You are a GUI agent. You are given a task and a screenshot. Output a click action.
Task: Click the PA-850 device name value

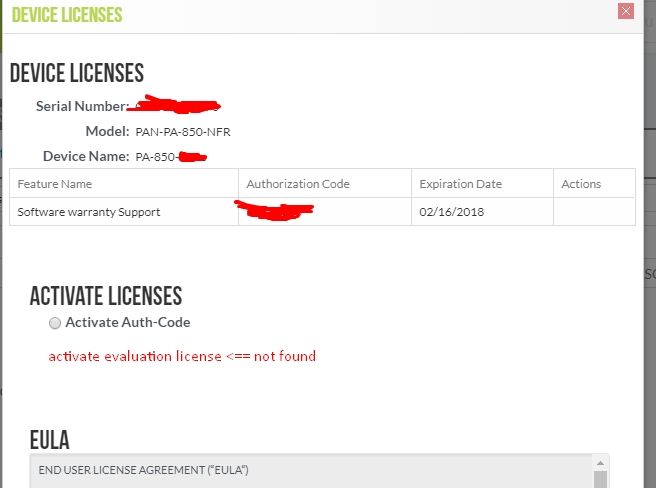coord(156,157)
